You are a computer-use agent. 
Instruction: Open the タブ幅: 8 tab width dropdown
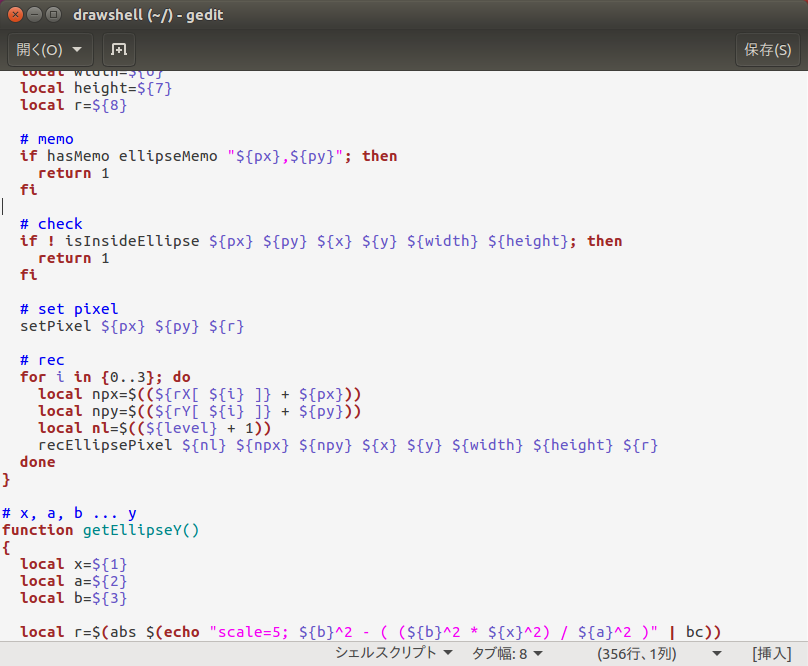tap(506, 652)
